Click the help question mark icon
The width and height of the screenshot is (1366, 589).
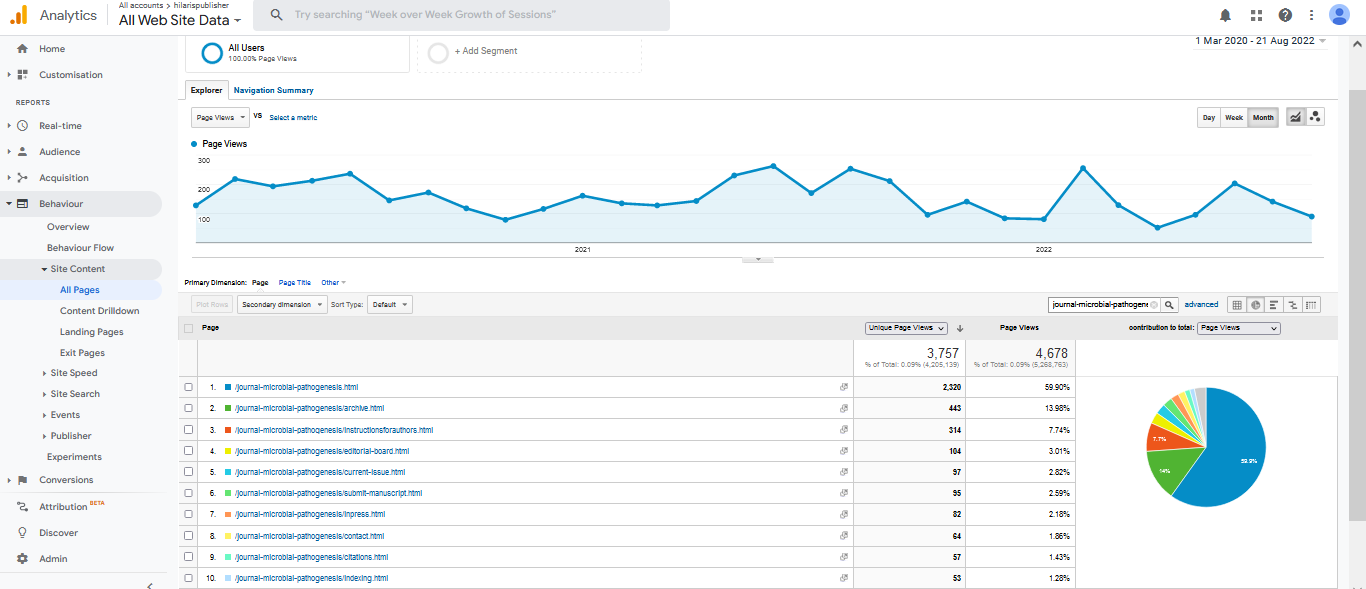(1285, 15)
